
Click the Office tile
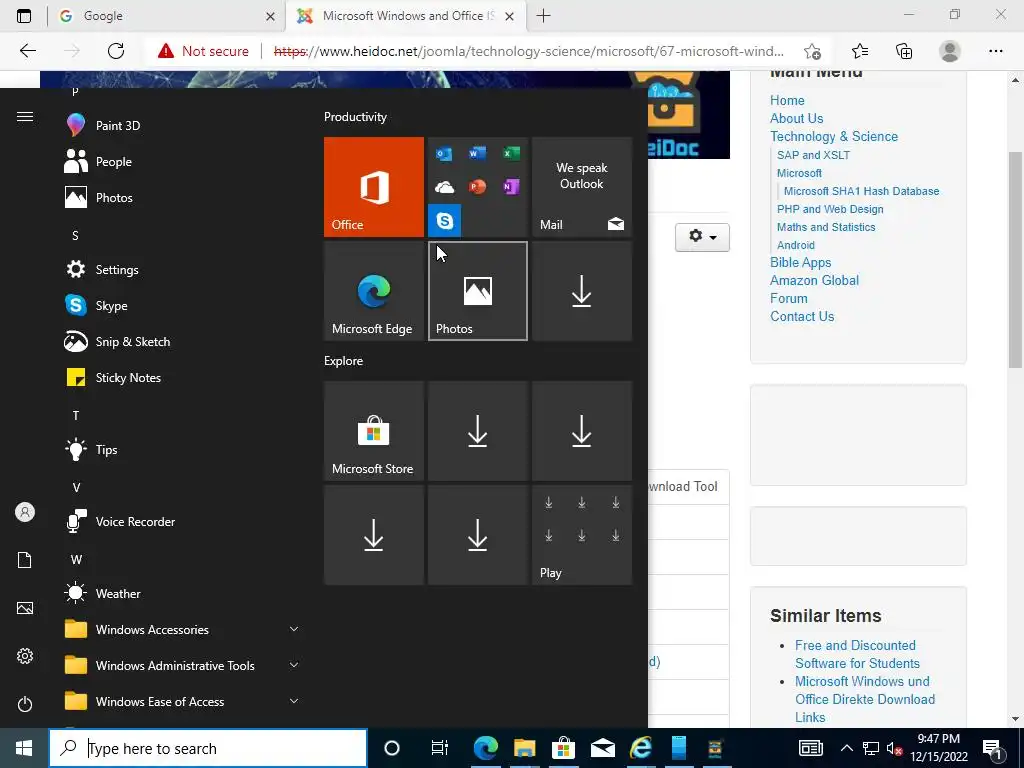point(374,187)
